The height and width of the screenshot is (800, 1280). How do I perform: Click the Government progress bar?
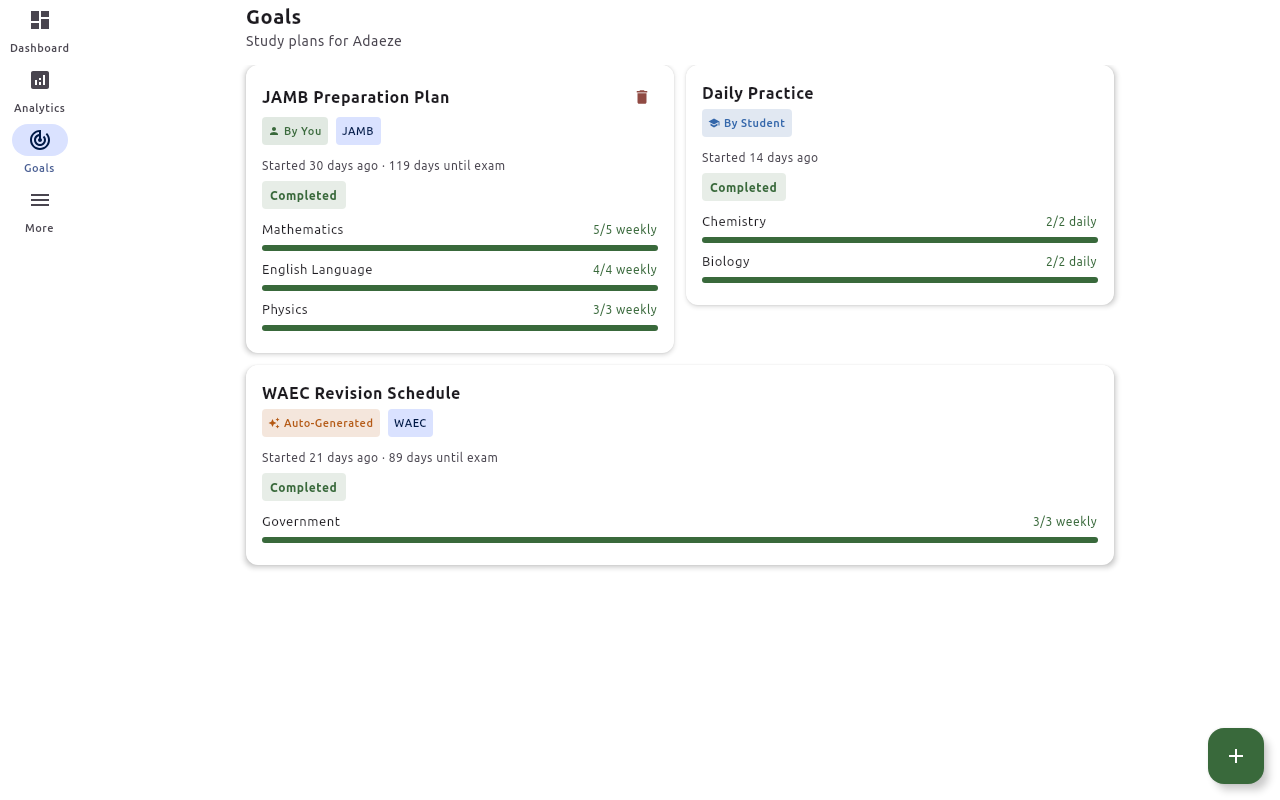[x=680, y=540]
